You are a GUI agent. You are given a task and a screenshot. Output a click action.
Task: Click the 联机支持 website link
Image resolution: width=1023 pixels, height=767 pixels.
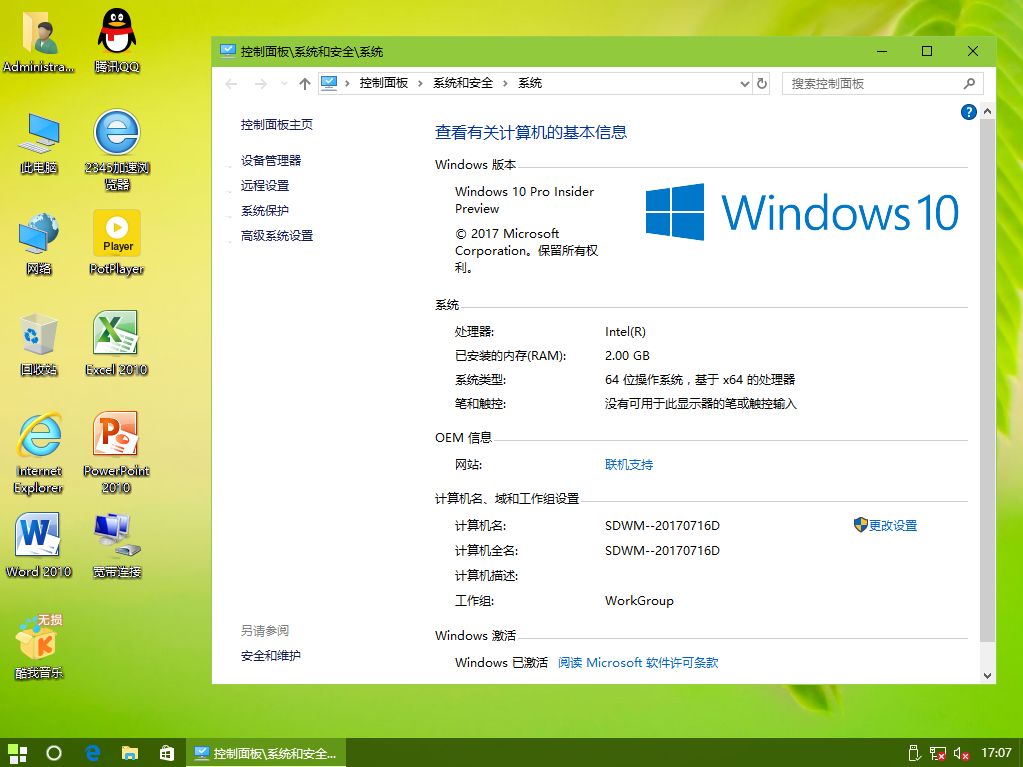coord(629,464)
